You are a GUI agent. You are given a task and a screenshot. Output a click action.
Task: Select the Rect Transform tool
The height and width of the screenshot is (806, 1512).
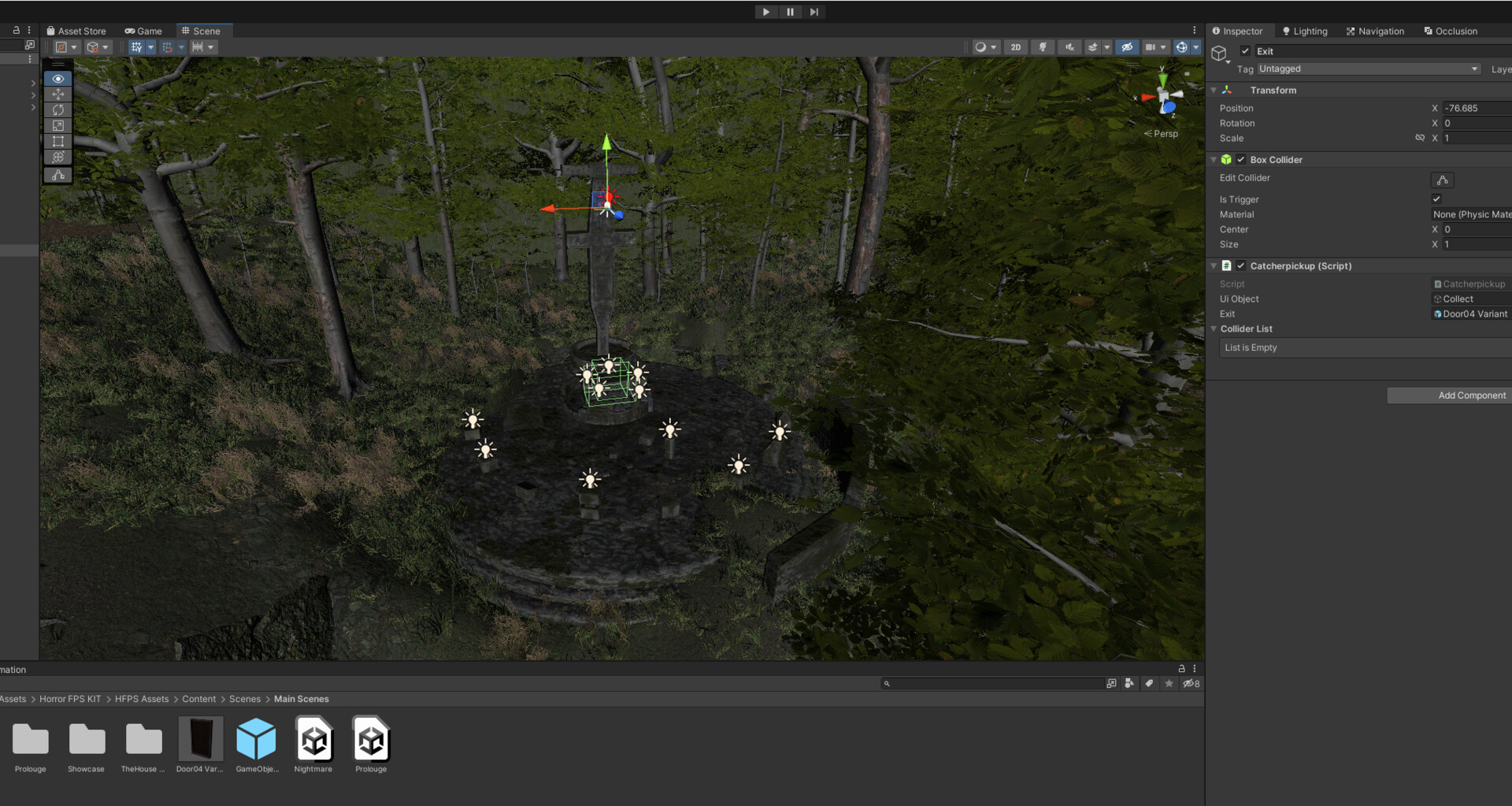point(57,141)
